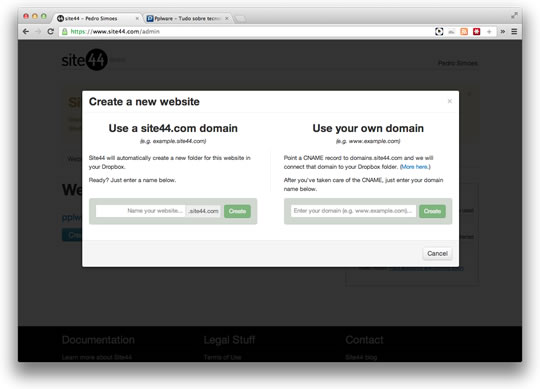
Task: Reload the page with refresh icon
Action: (x=50, y=31)
